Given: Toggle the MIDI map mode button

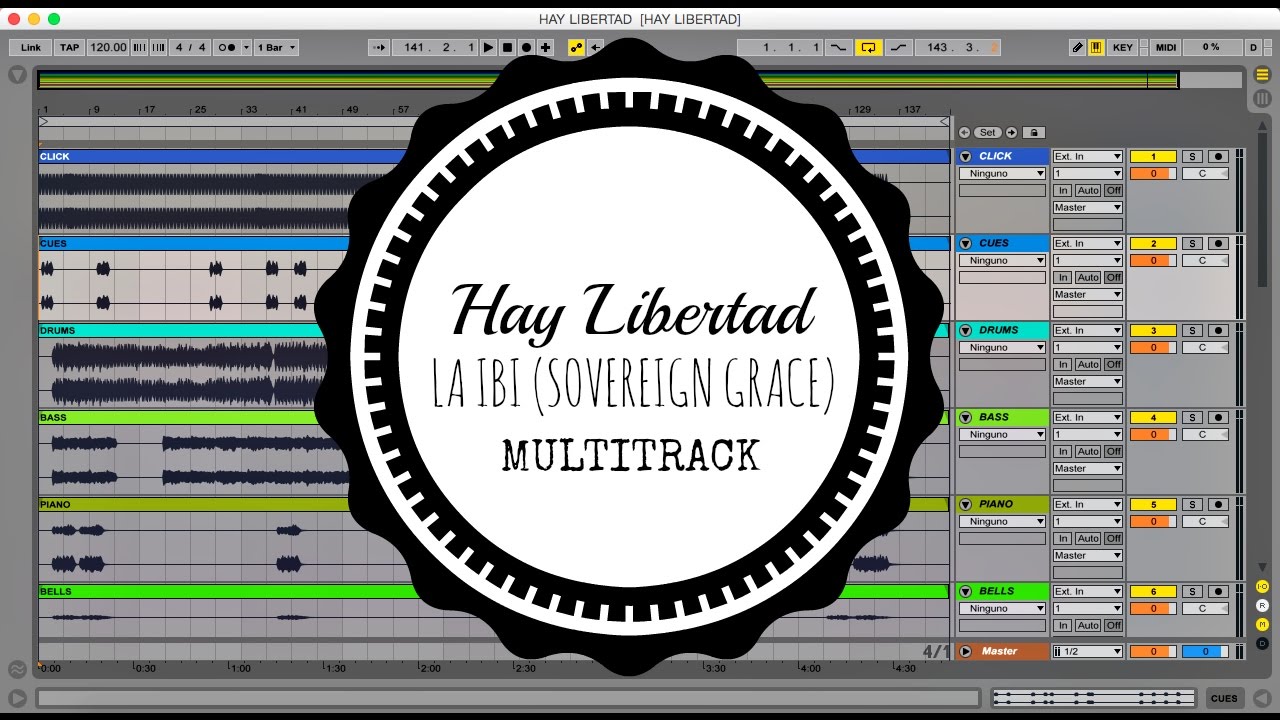Looking at the screenshot, I should [1166, 47].
